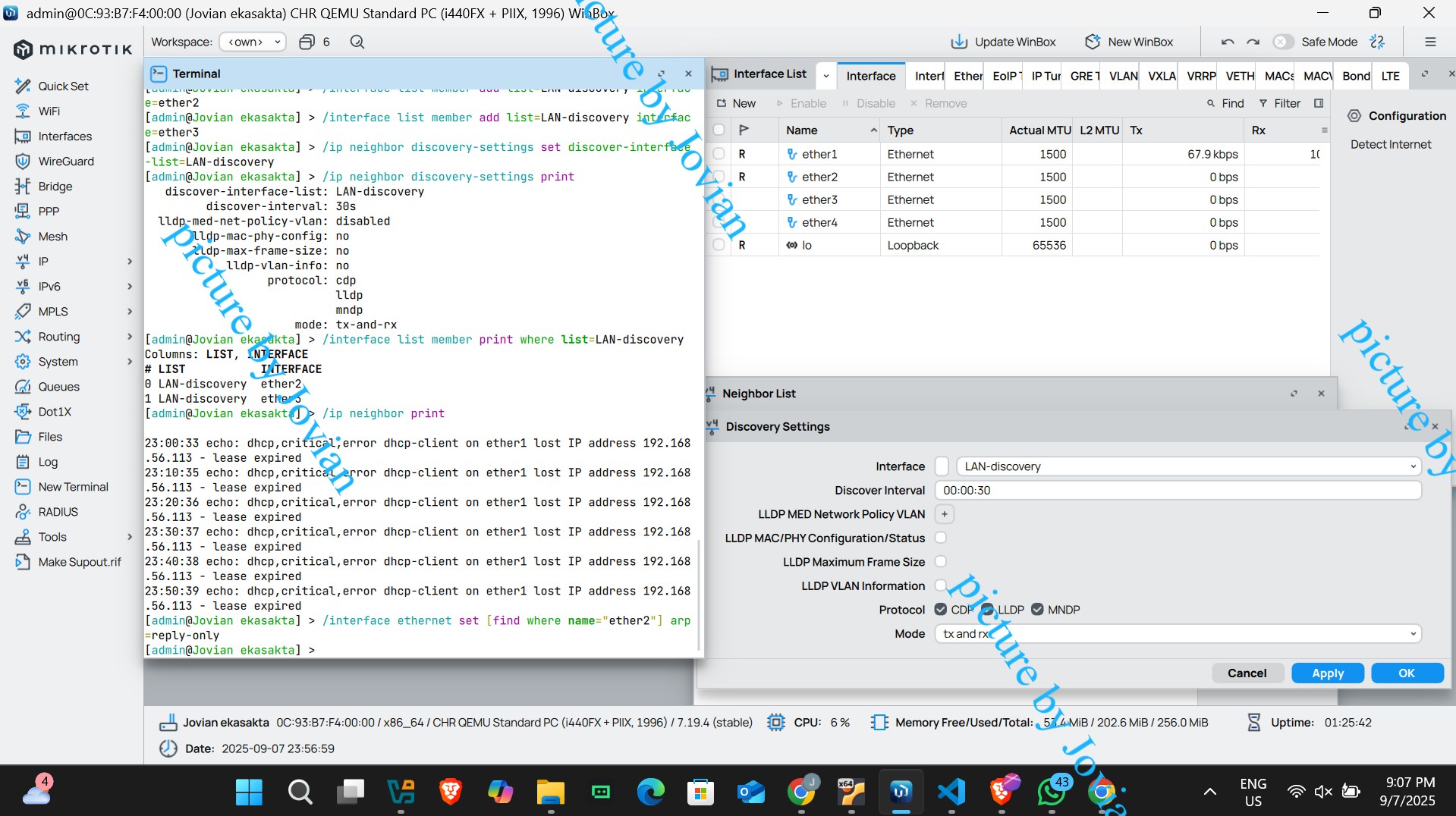The image size is (1456, 816).
Task: Toggle column layout icon next to Filter
Action: click(x=1319, y=103)
